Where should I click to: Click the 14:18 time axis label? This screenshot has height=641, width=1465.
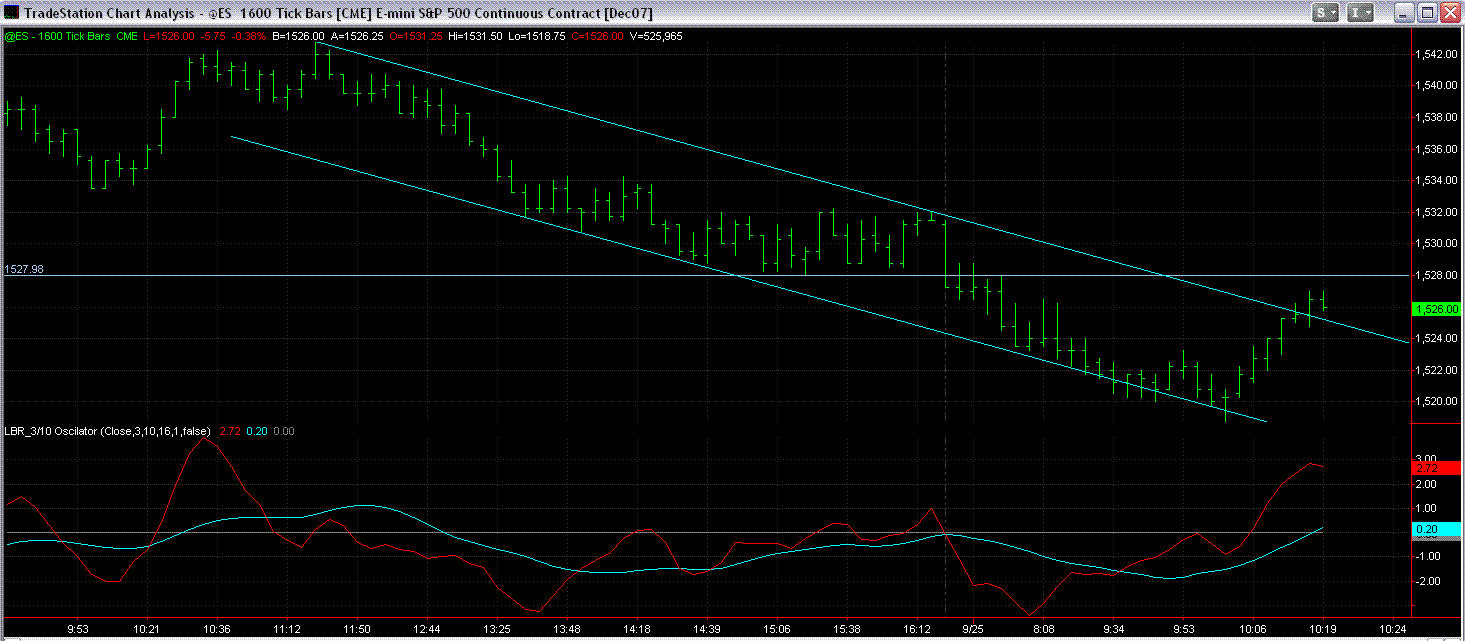(x=637, y=629)
